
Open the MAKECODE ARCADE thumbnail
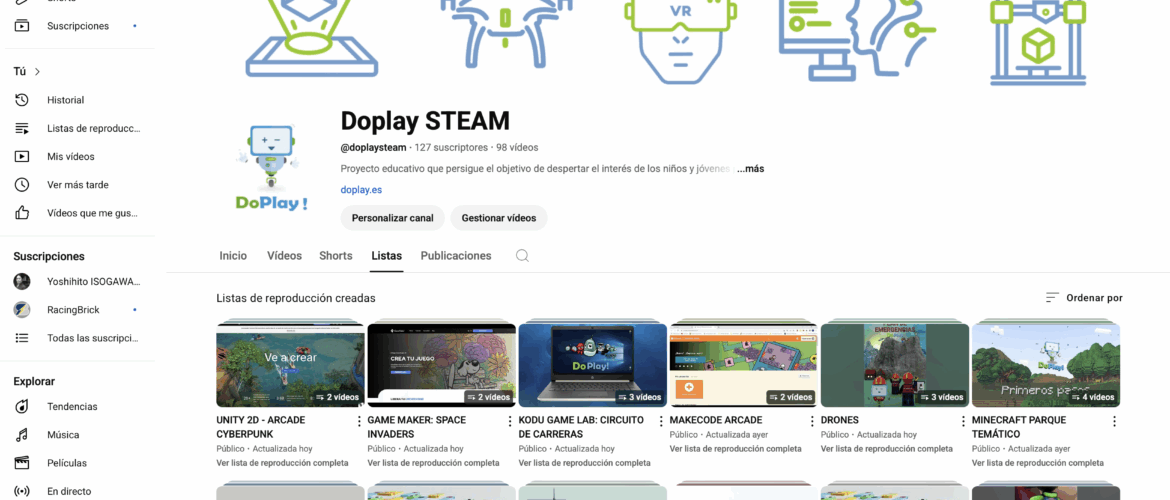(x=744, y=365)
